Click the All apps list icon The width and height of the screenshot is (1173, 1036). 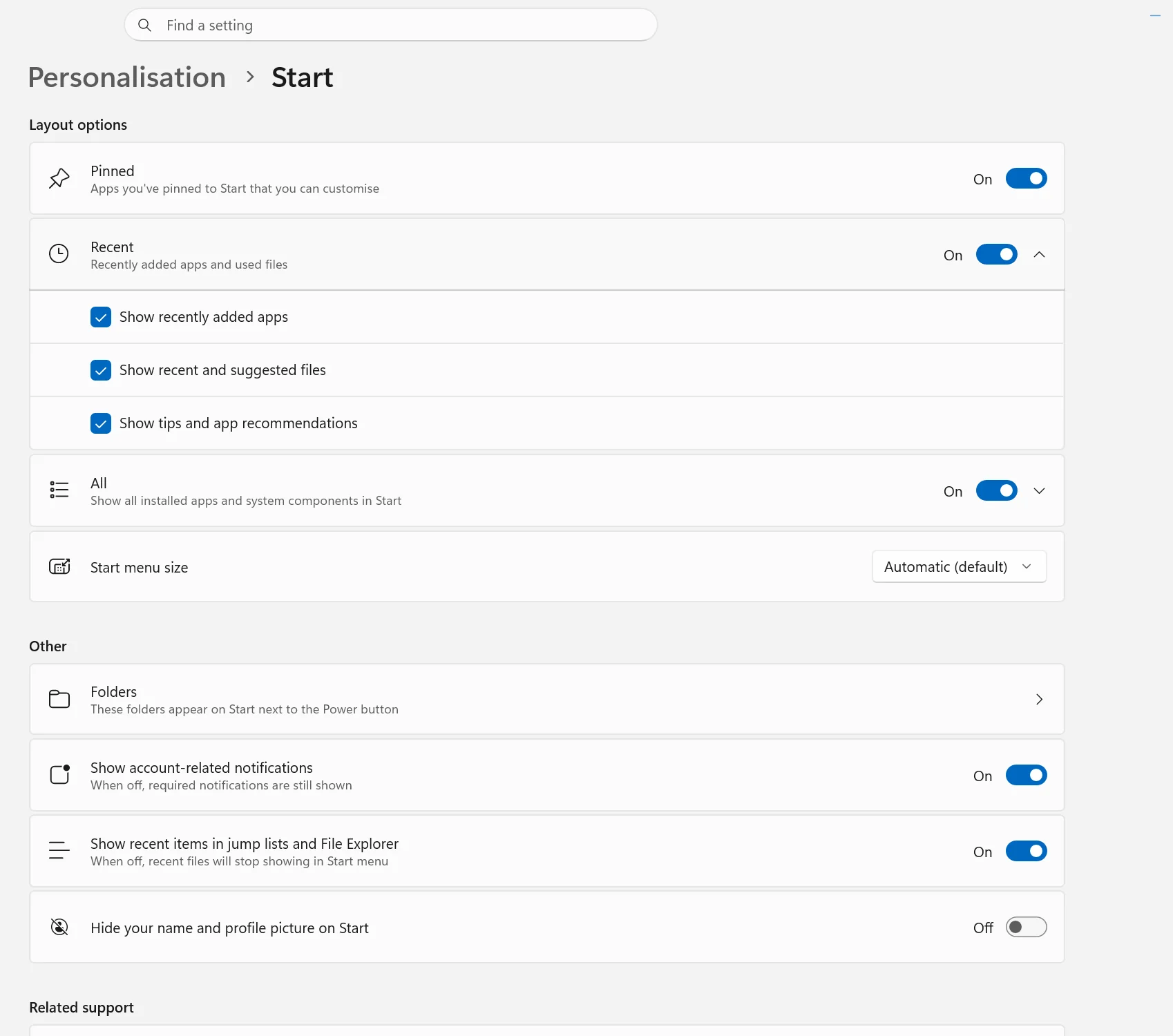(x=59, y=490)
